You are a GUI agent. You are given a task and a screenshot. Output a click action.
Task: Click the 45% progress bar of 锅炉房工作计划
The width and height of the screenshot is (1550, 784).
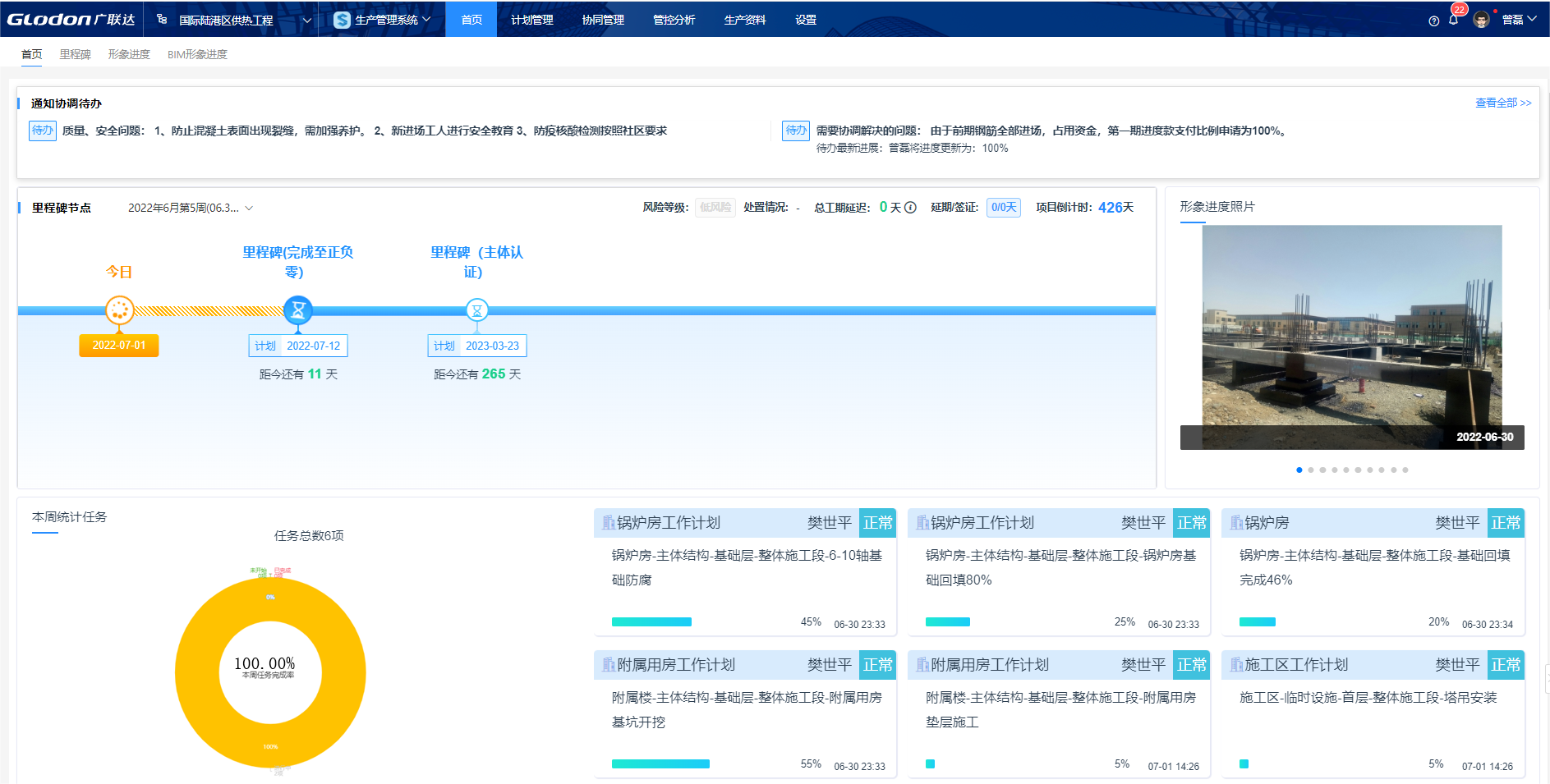pyautogui.click(x=651, y=622)
